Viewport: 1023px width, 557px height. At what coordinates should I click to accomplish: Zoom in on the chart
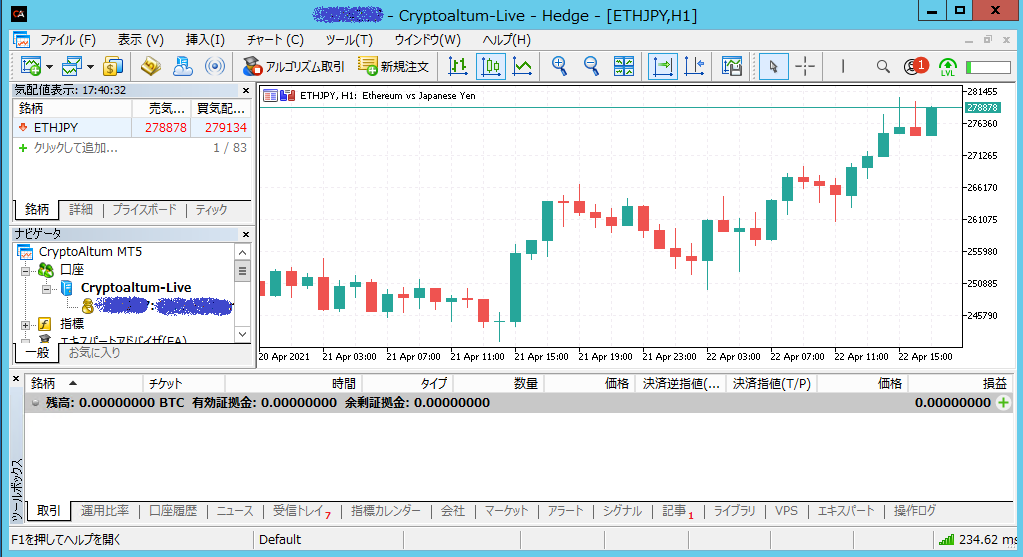(559, 66)
